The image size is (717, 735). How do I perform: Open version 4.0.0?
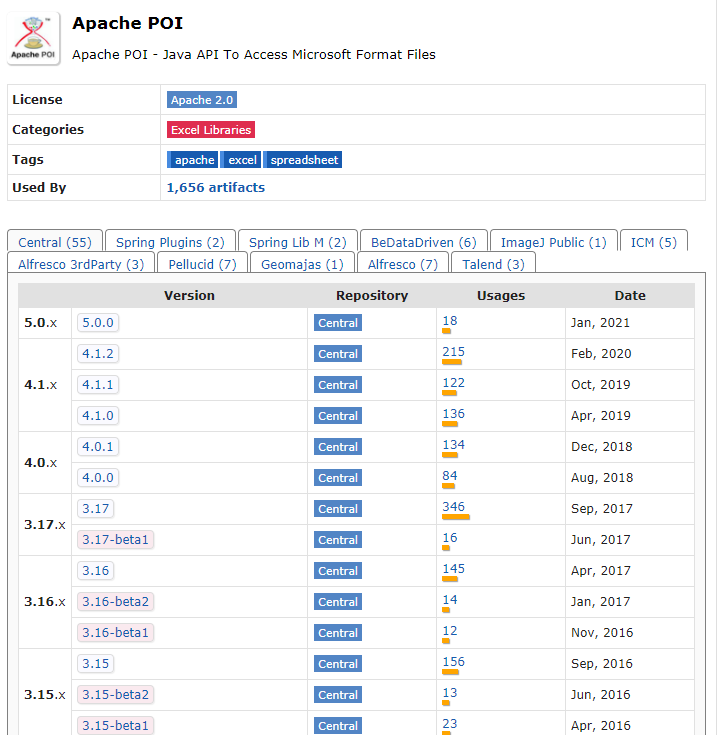[x=97, y=477]
